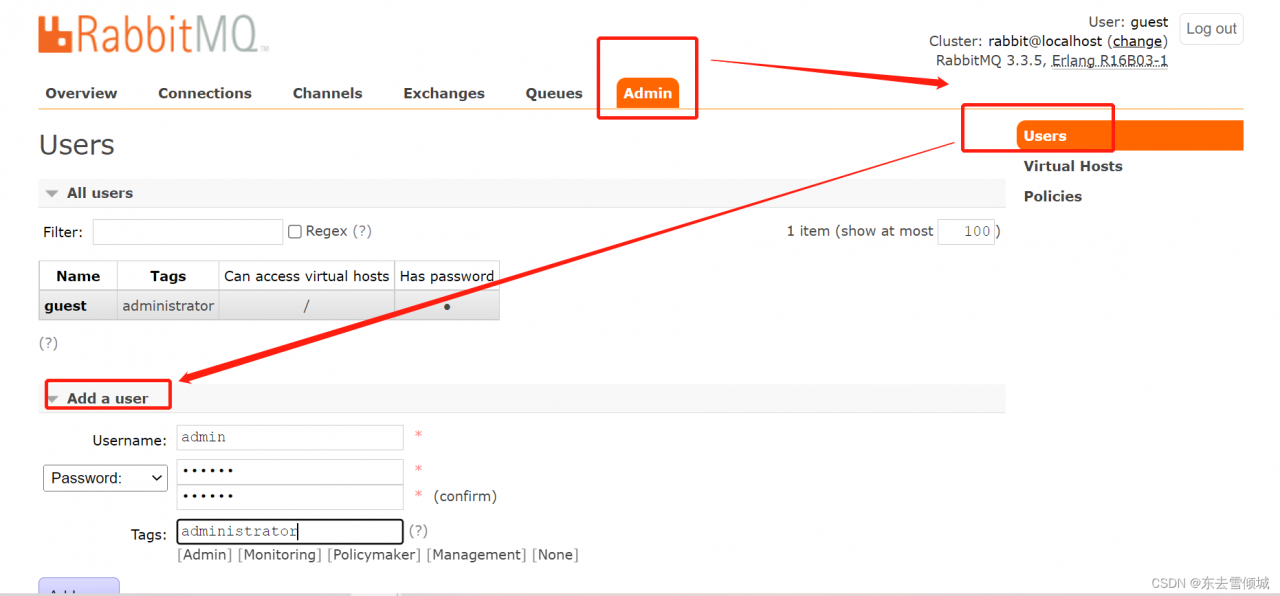This screenshot has width=1280, height=596.
Task: Go to the Channels tab
Action: [x=327, y=93]
